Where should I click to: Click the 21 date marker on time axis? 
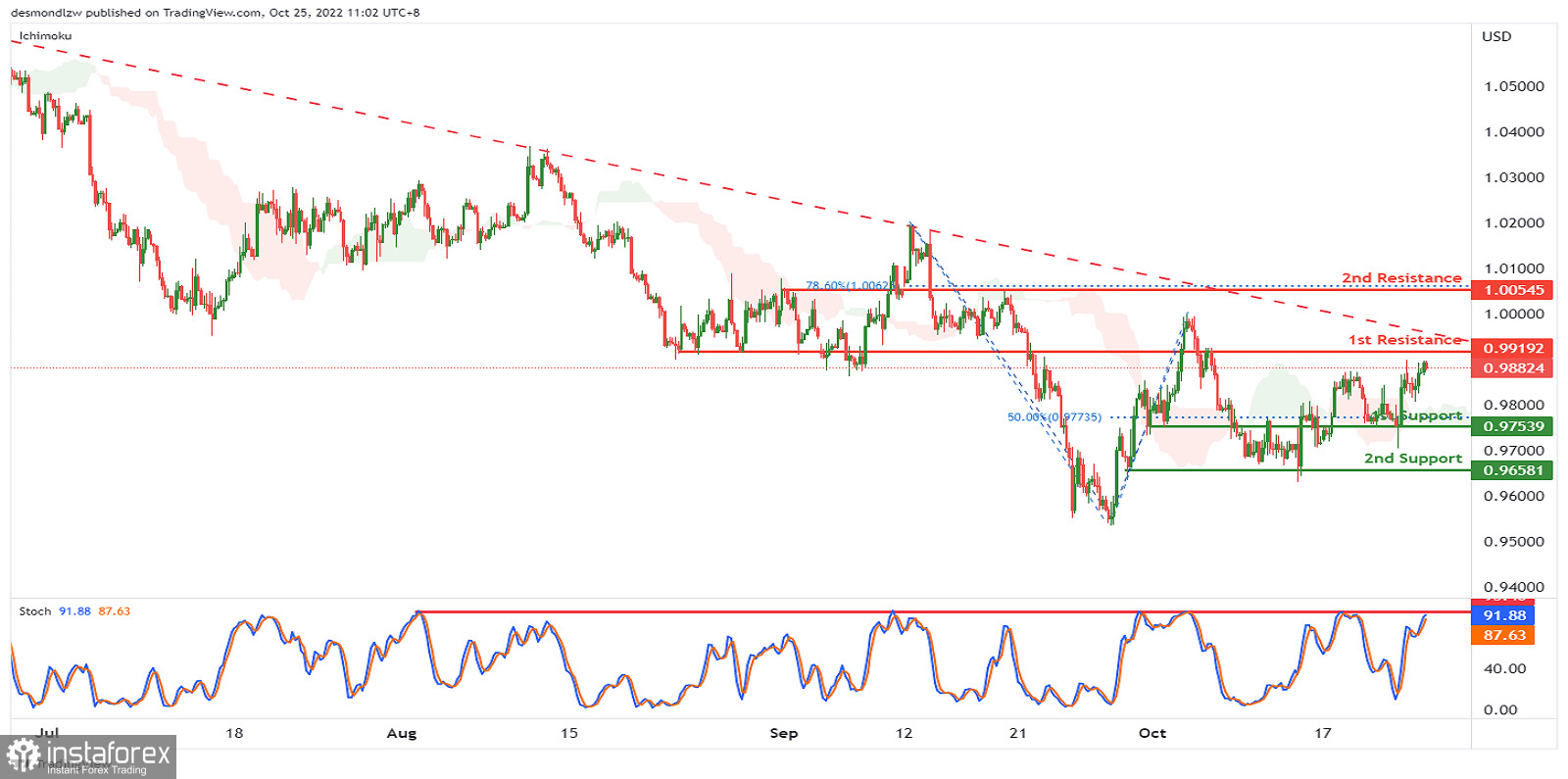click(x=1018, y=733)
